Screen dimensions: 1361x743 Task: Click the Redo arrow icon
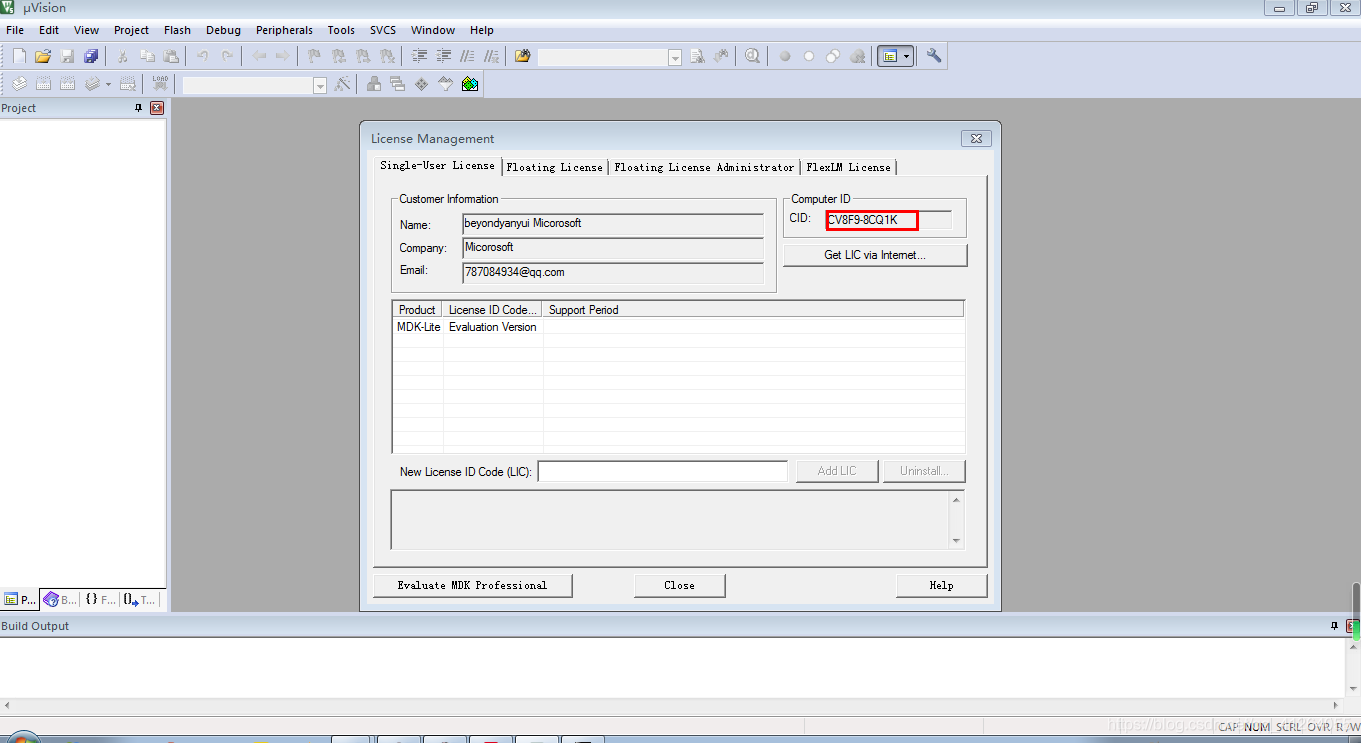pyautogui.click(x=227, y=56)
